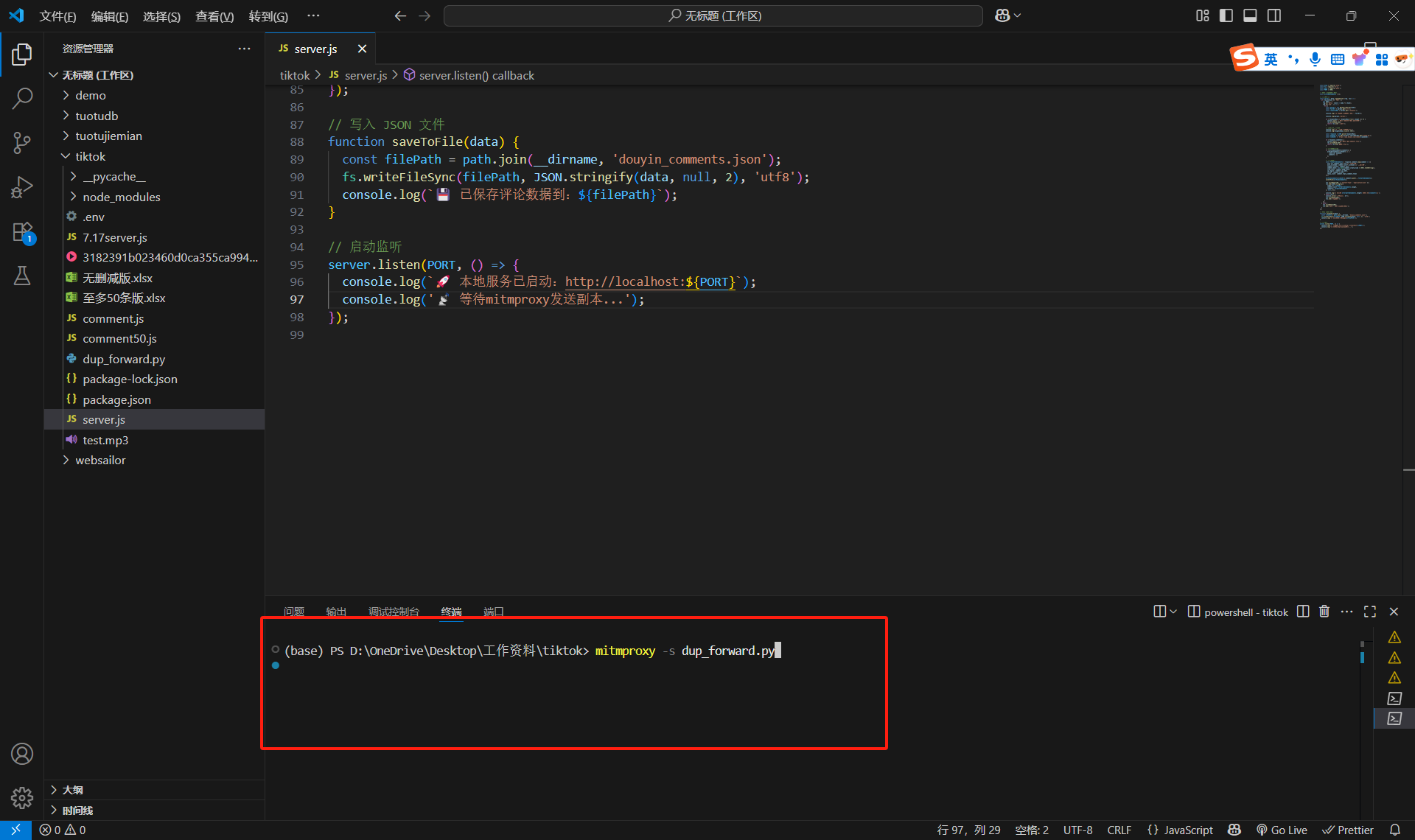The height and width of the screenshot is (840, 1415).
Task: Open the 选择 menu
Action: tap(161, 16)
